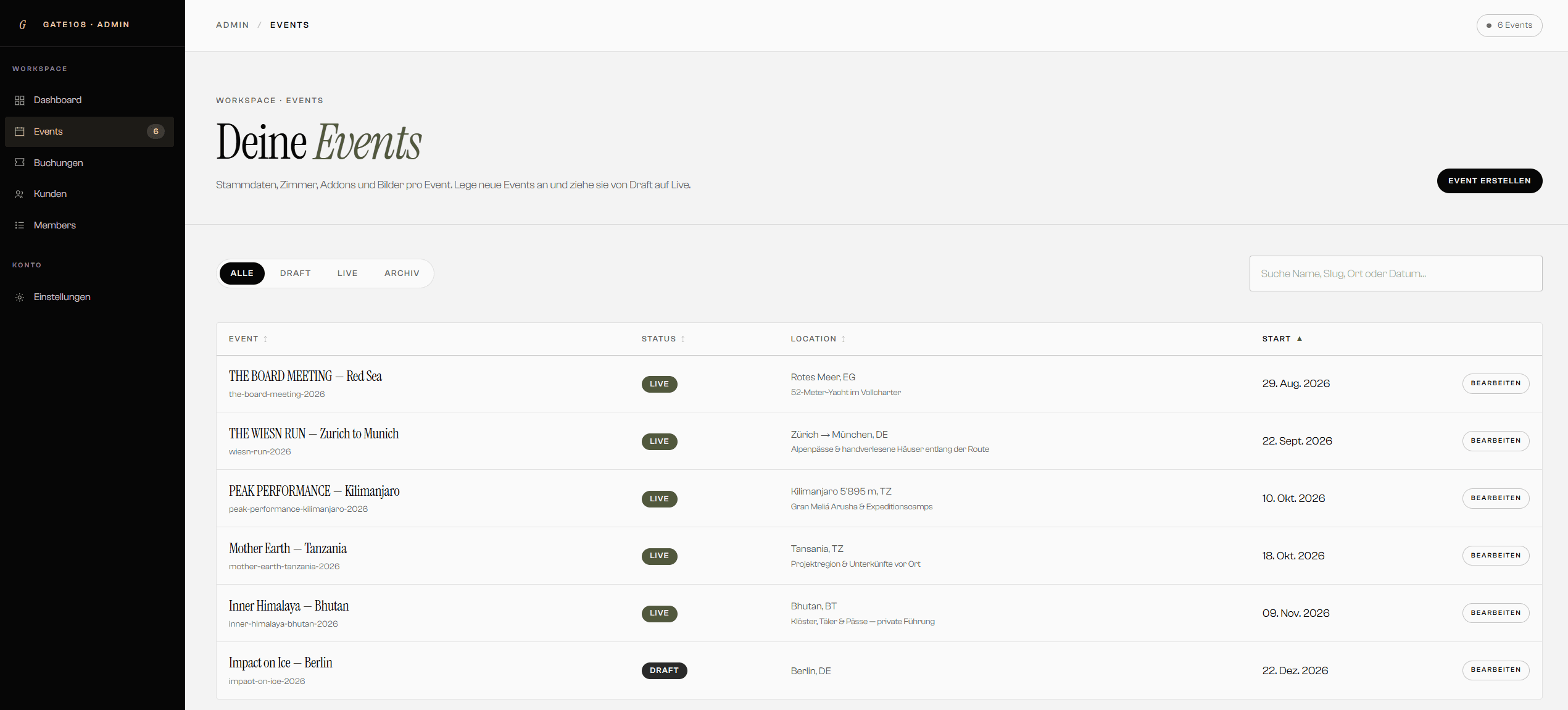The width and height of the screenshot is (1568, 710).
Task: Edit Inner Himalaya event with Bearbeiten
Action: [x=1496, y=613]
